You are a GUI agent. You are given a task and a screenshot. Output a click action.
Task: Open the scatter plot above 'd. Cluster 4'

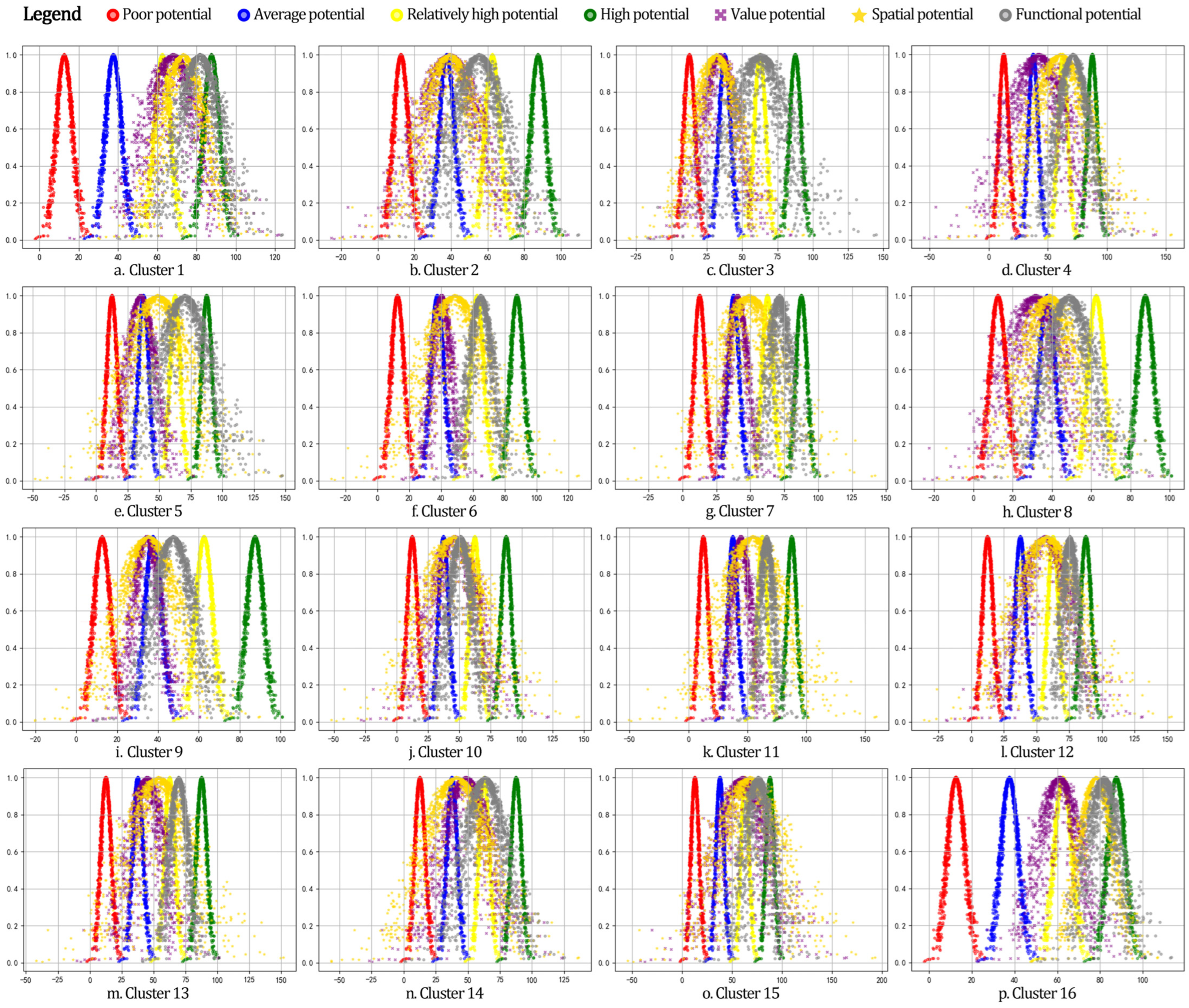[x=1048, y=147]
